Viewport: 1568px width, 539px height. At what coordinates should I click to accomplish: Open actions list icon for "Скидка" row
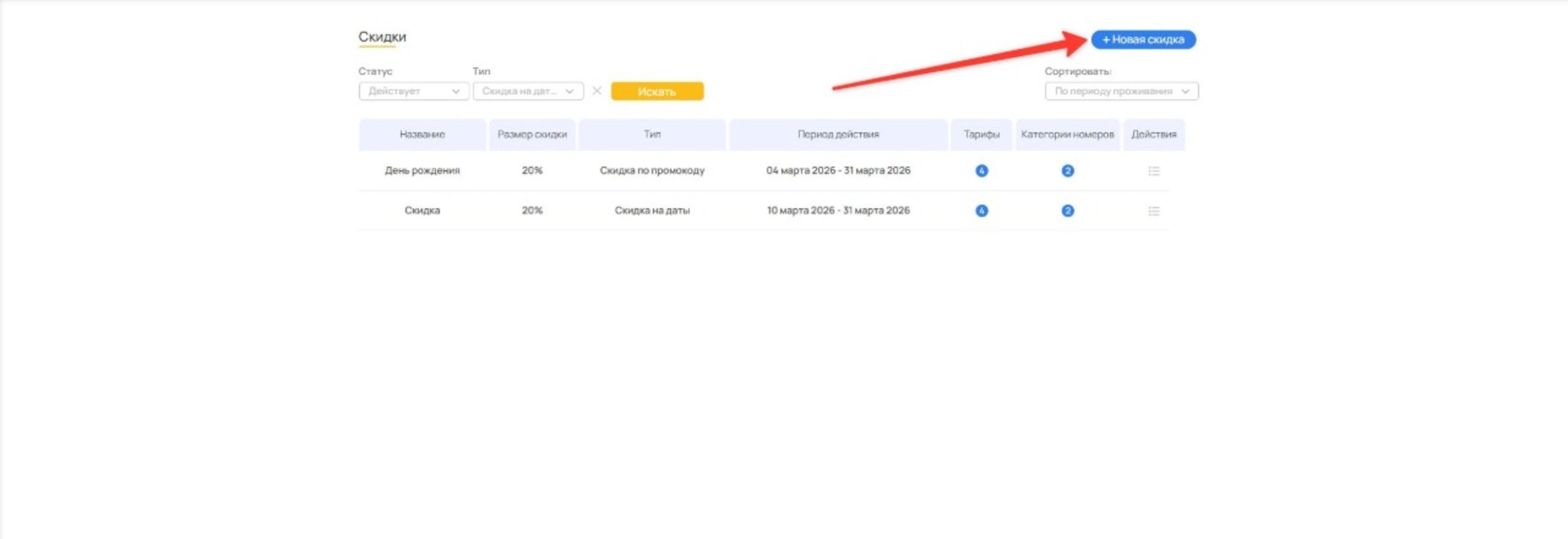[x=1153, y=212]
